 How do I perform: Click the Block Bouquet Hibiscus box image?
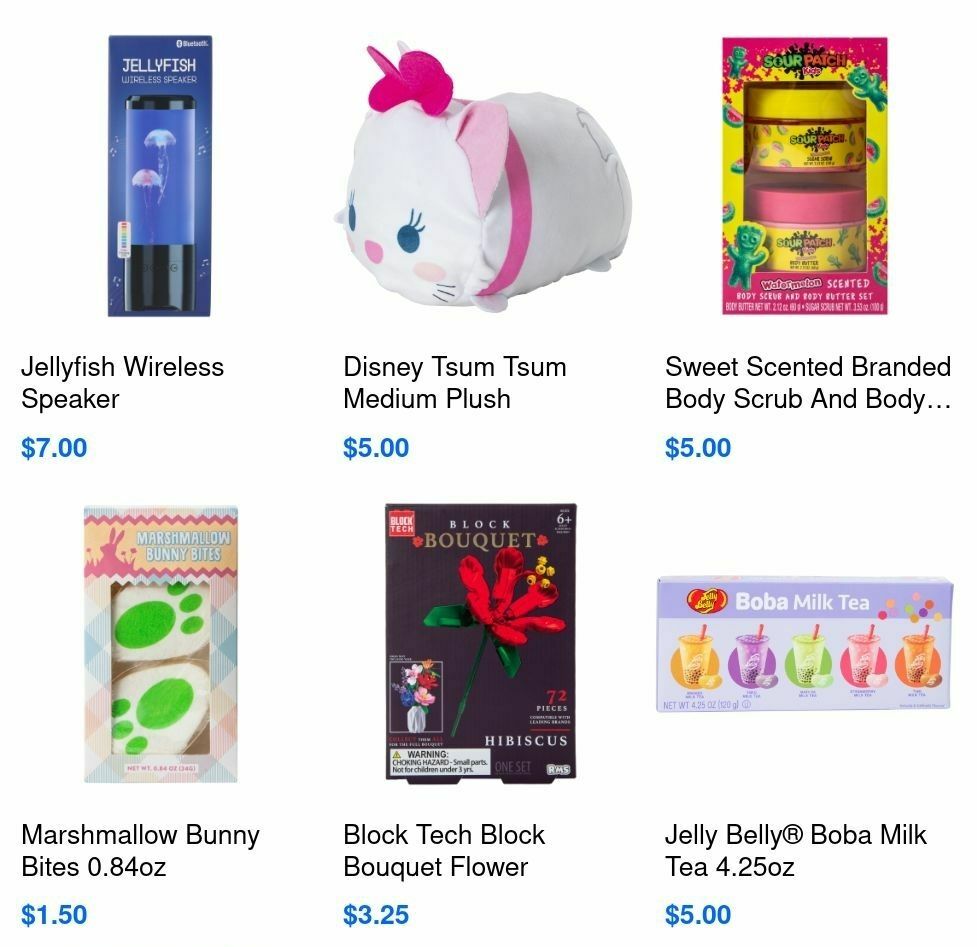(x=480, y=642)
